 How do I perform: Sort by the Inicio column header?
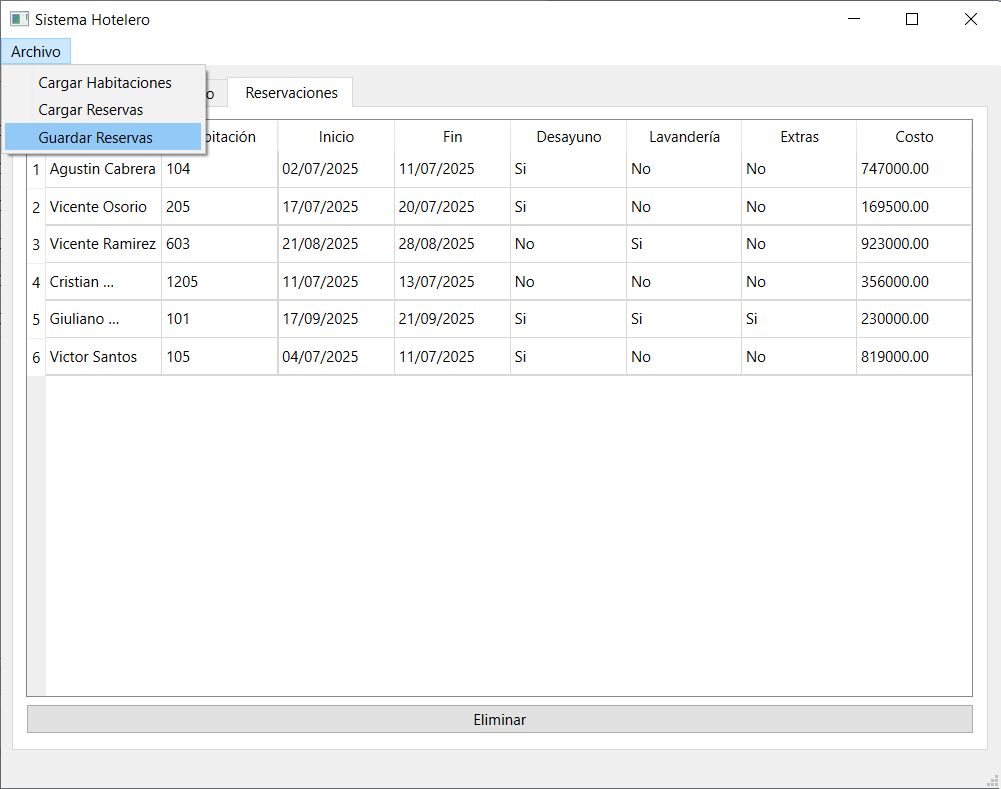click(x=336, y=137)
